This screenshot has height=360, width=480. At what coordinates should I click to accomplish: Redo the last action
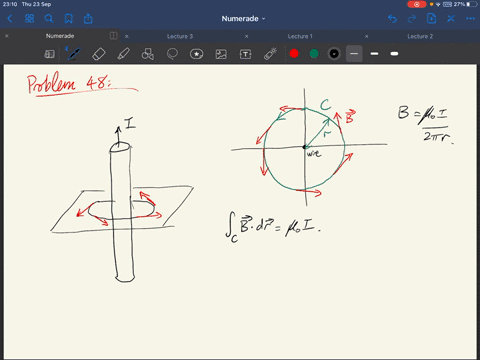pos(412,19)
